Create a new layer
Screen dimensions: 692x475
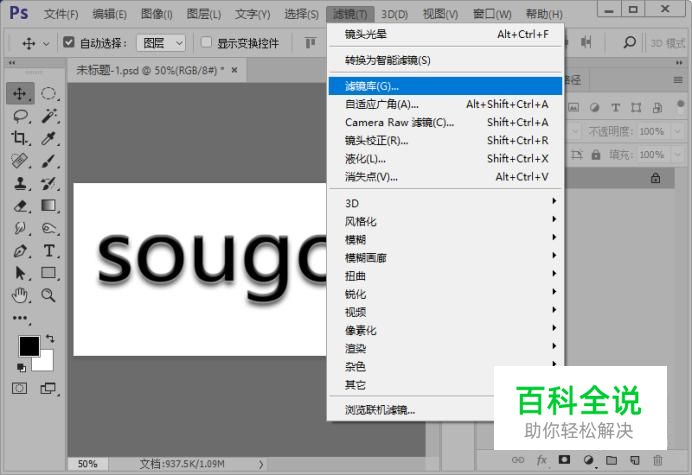coord(635,460)
